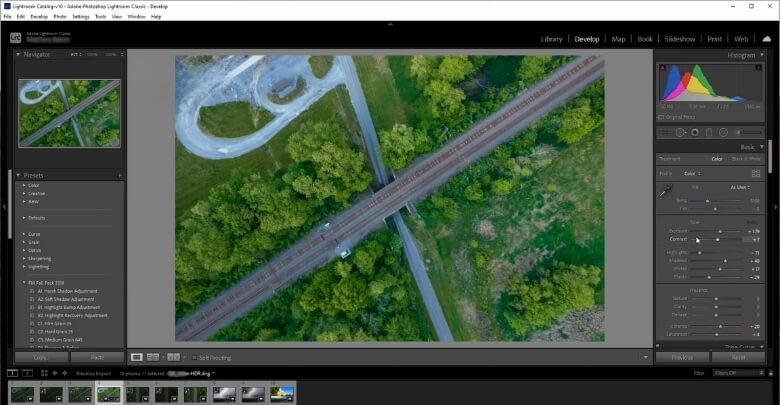The height and width of the screenshot is (405, 780).
Task: Toggle the filter lock switch icon
Action: [x=771, y=373]
